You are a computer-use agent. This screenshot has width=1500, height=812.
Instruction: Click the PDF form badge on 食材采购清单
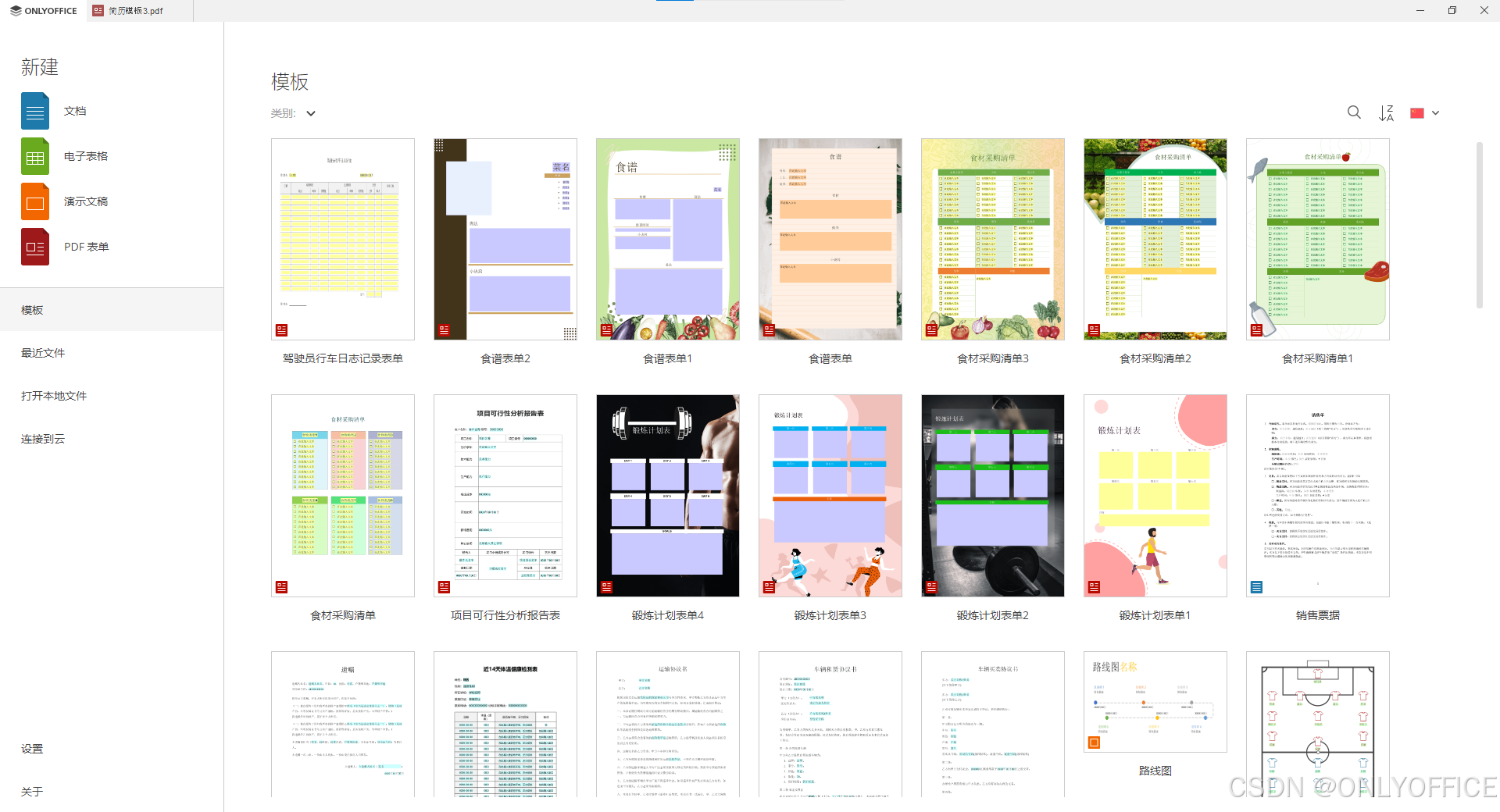click(x=281, y=587)
